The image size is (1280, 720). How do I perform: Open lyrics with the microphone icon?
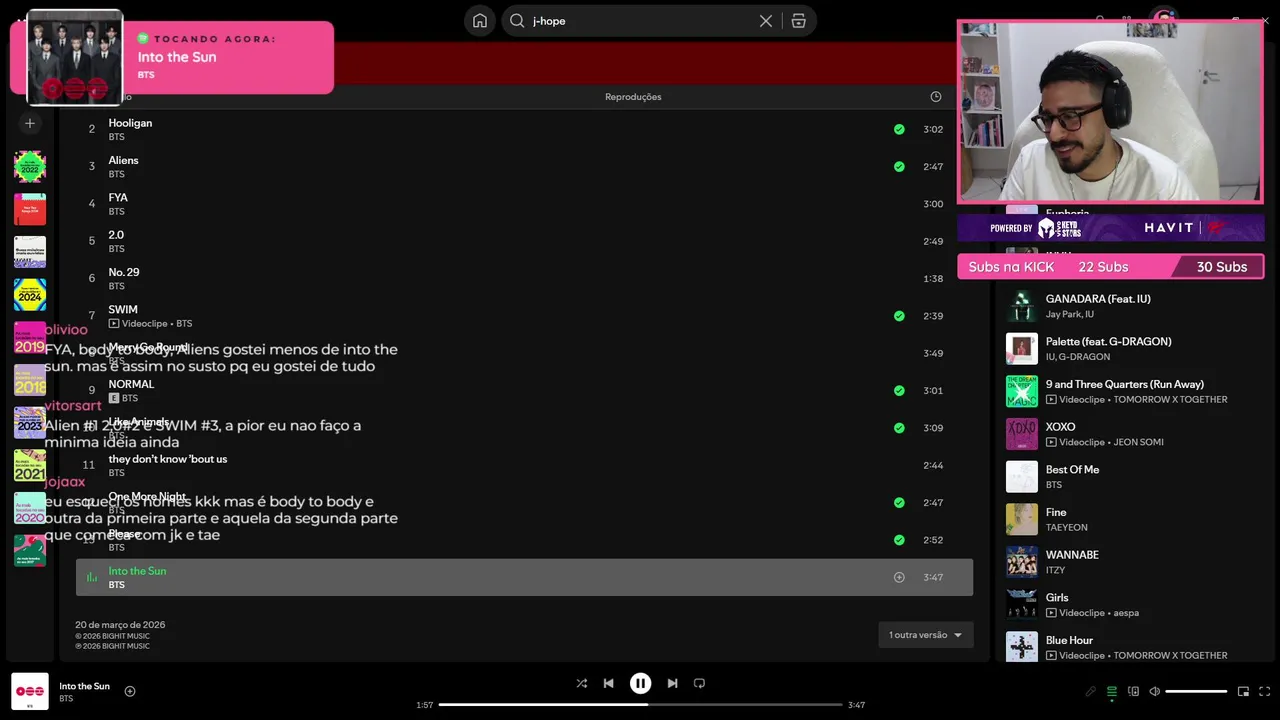(1091, 691)
